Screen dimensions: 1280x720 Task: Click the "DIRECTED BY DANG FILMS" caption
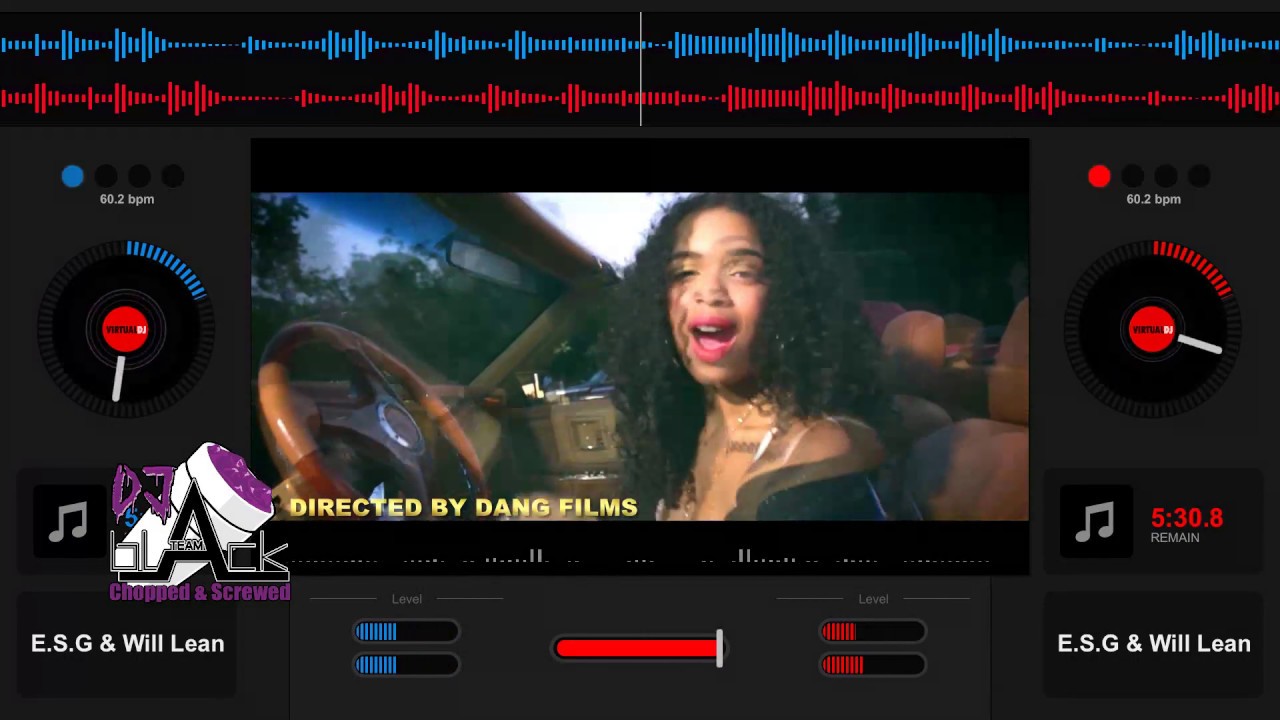coord(463,507)
